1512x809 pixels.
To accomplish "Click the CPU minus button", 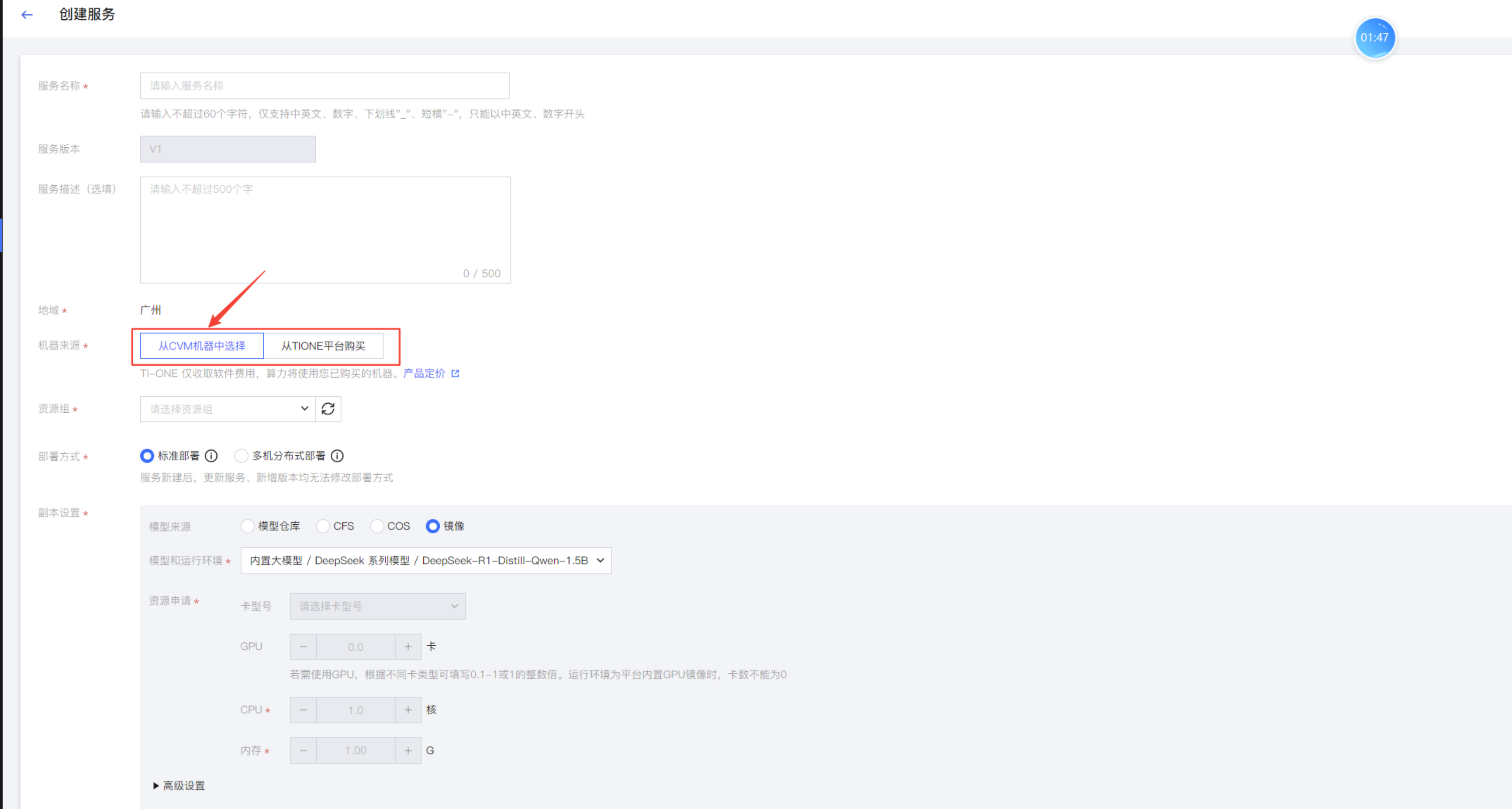I will (x=303, y=710).
